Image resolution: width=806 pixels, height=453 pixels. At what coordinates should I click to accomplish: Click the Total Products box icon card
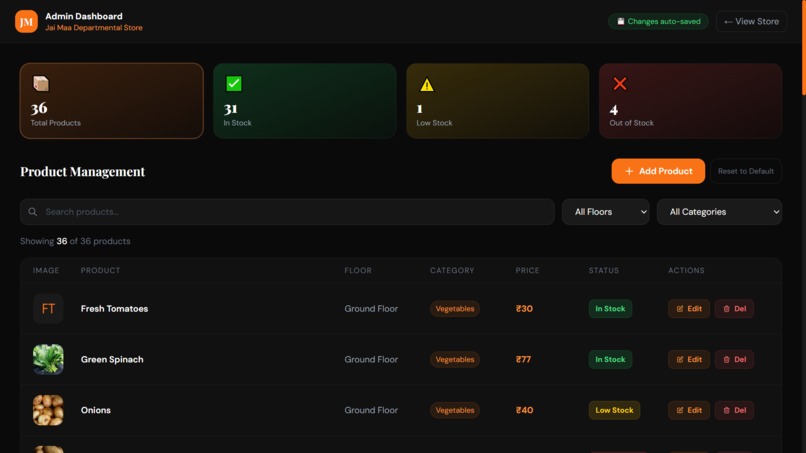coord(112,101)
